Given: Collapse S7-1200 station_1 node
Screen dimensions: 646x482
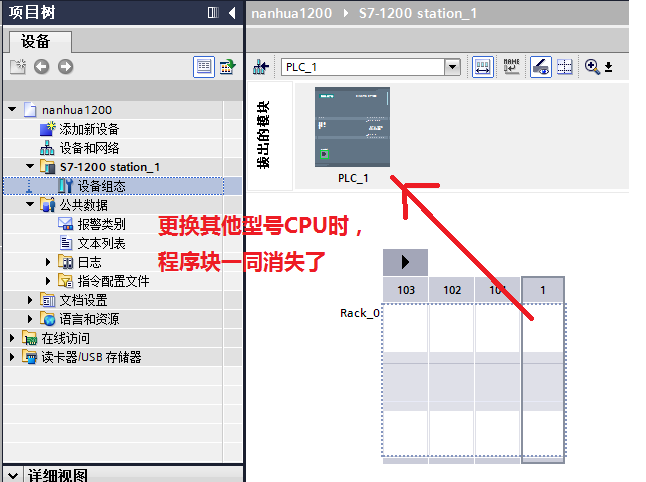Looking at the screenshot, I should (x=30, y=166).
